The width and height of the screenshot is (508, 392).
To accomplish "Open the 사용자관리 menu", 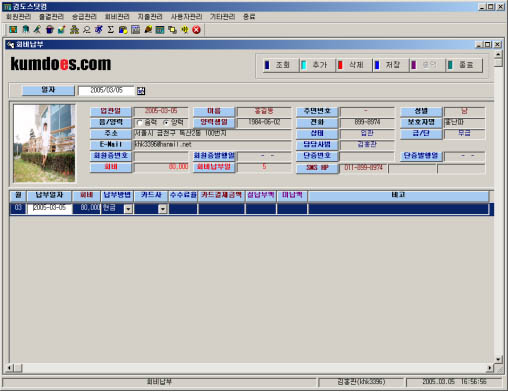I will (x=186, y=17).
